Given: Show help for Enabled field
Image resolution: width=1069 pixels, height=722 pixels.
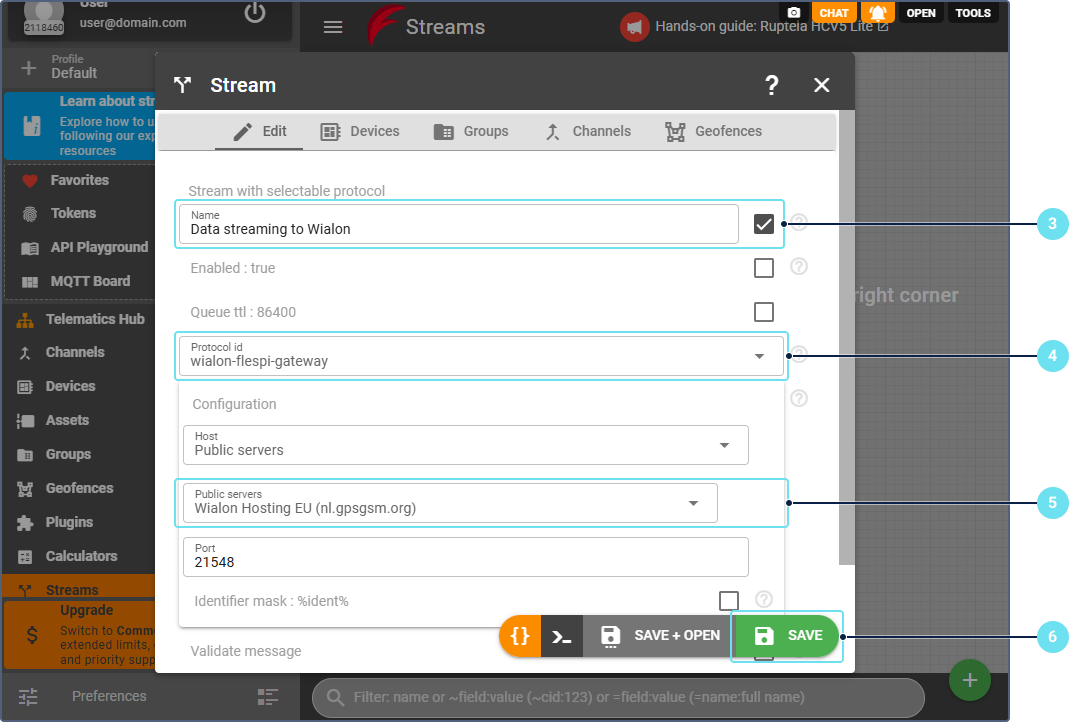Looking at the screenshot, I should point(799,267).
